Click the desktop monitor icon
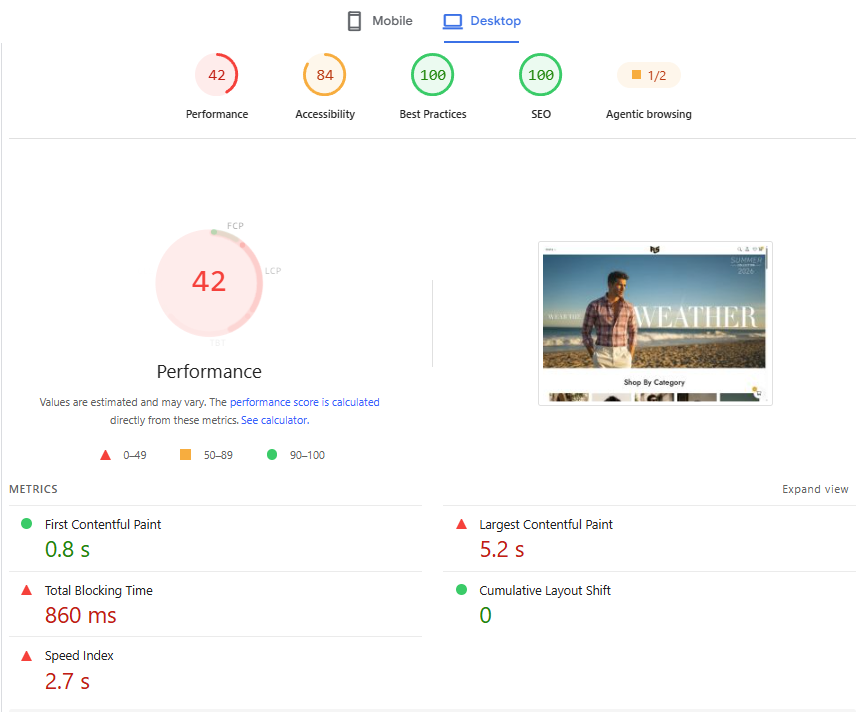863x712 pixels. pyautogui.click(x=453, y=21)
